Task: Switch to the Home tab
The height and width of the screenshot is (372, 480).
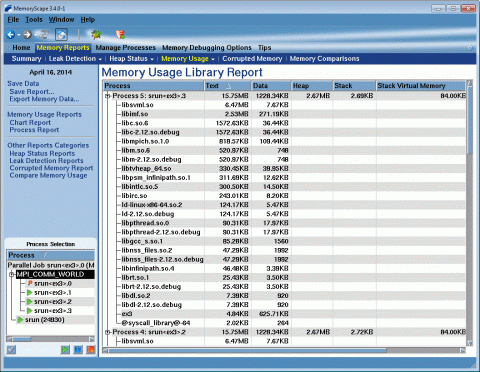Action: point(21,48)
